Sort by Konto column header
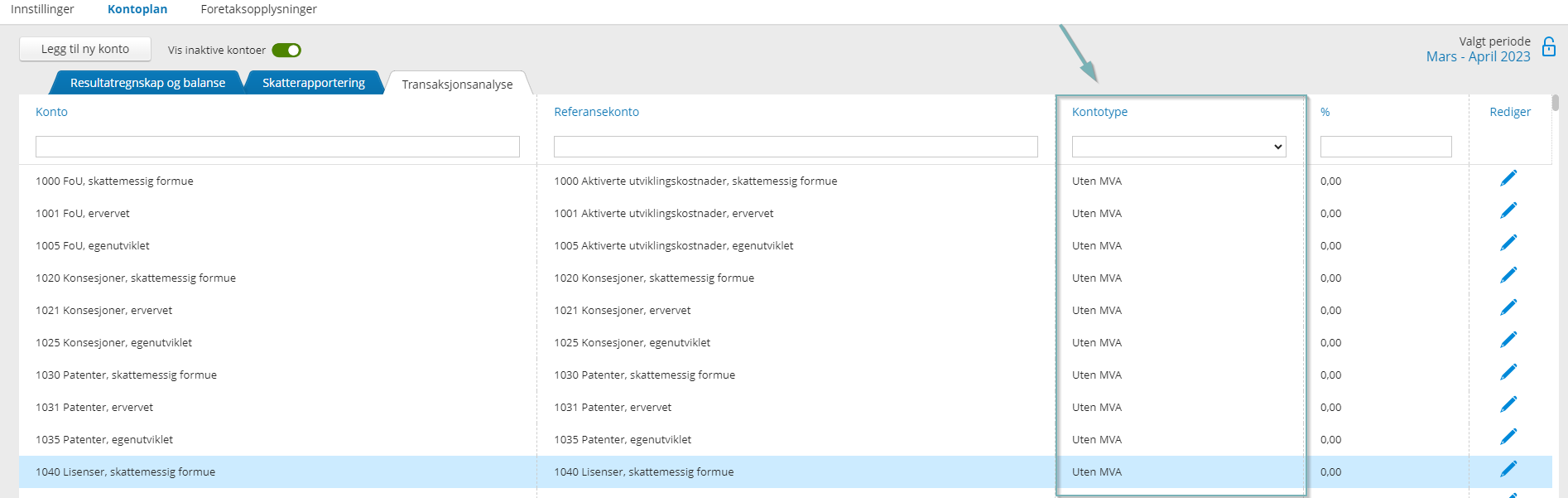This screenshot has height=498, width=1568. (51, 112)
